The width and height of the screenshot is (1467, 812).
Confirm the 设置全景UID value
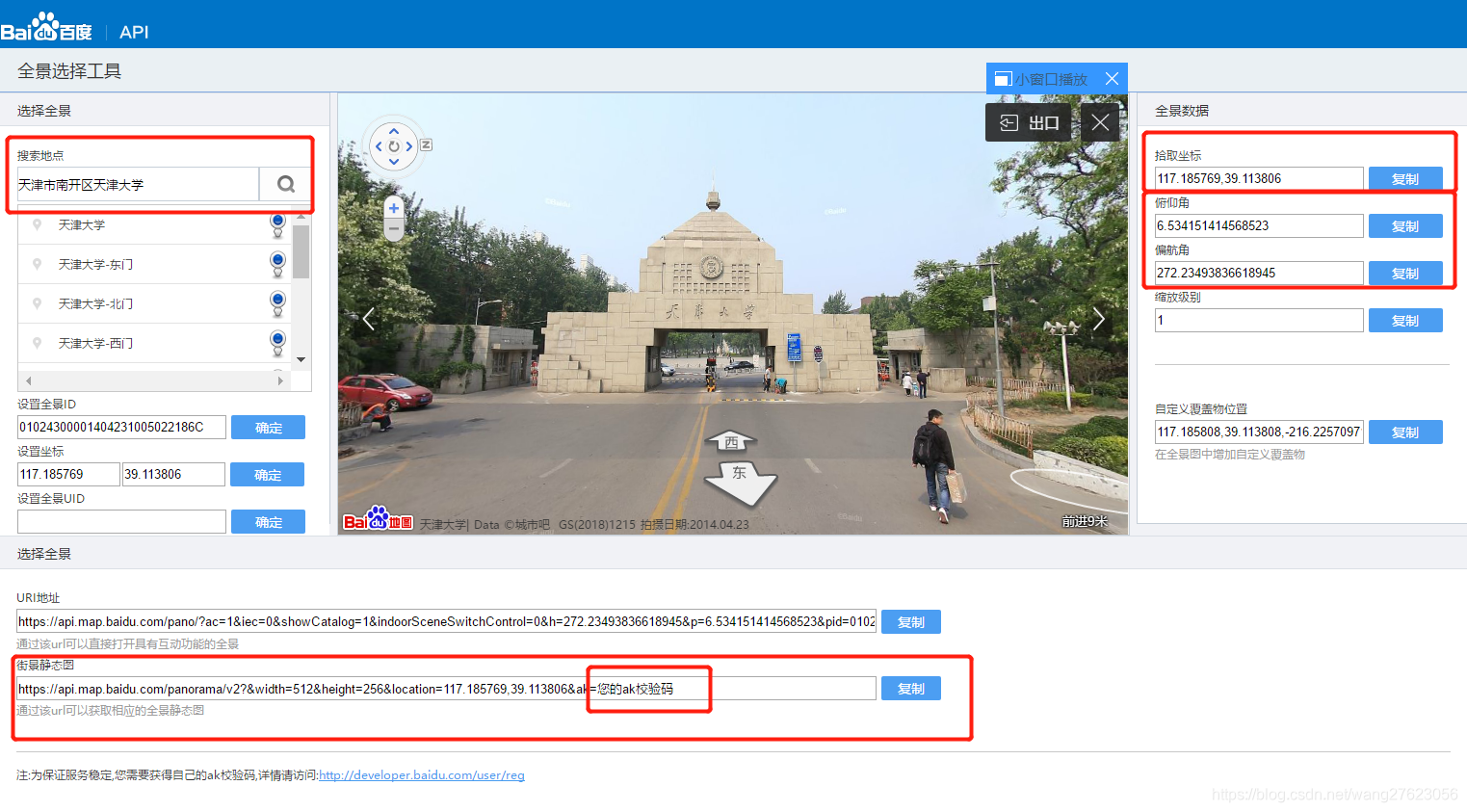point(268,522)
